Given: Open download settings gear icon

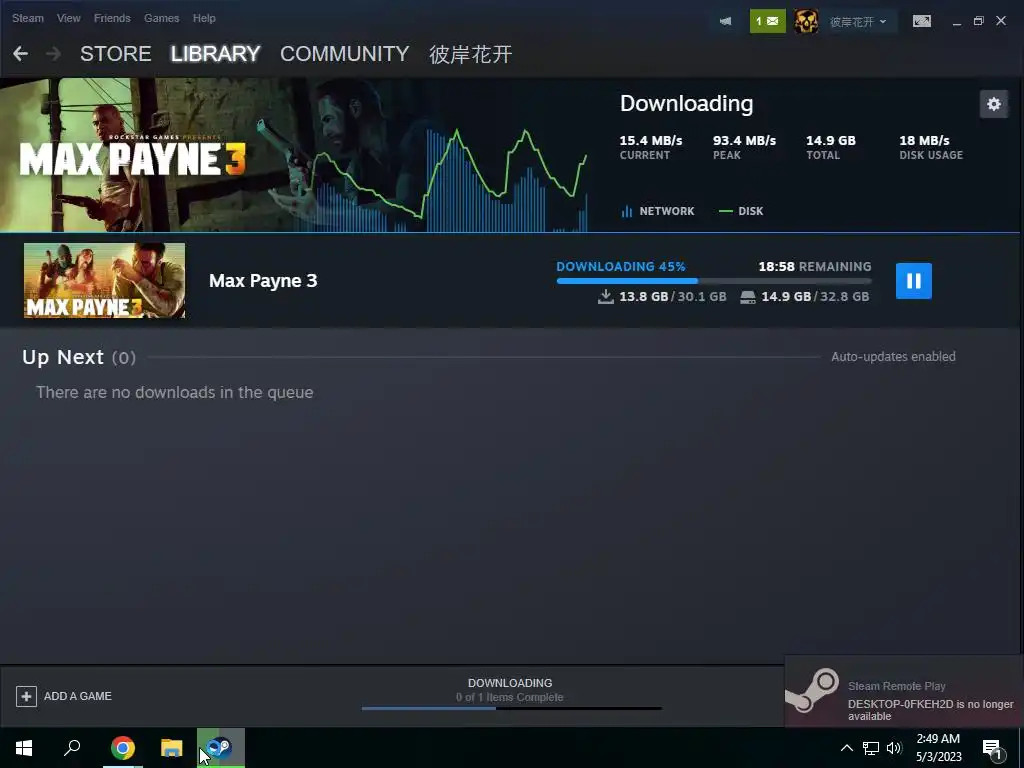Looking at the screenshot, I should coord(993,104).
